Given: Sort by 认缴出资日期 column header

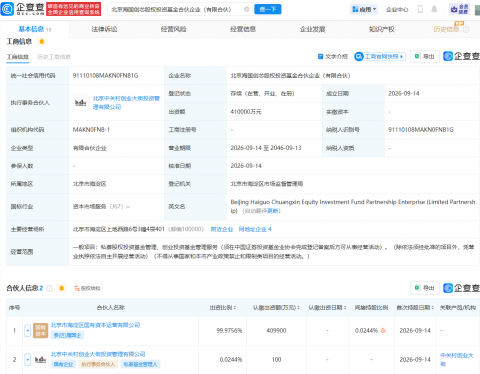Looking at the screenshot, I should click(328, 308).
